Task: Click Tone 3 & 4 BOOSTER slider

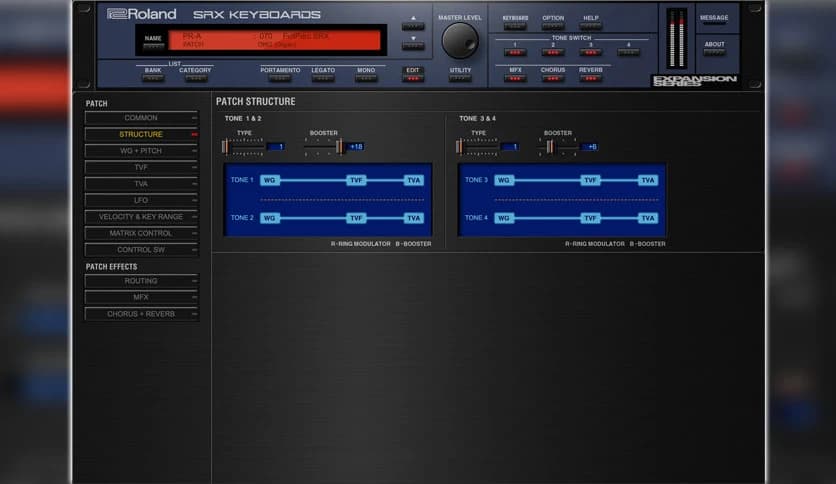Action: point(558,147)
